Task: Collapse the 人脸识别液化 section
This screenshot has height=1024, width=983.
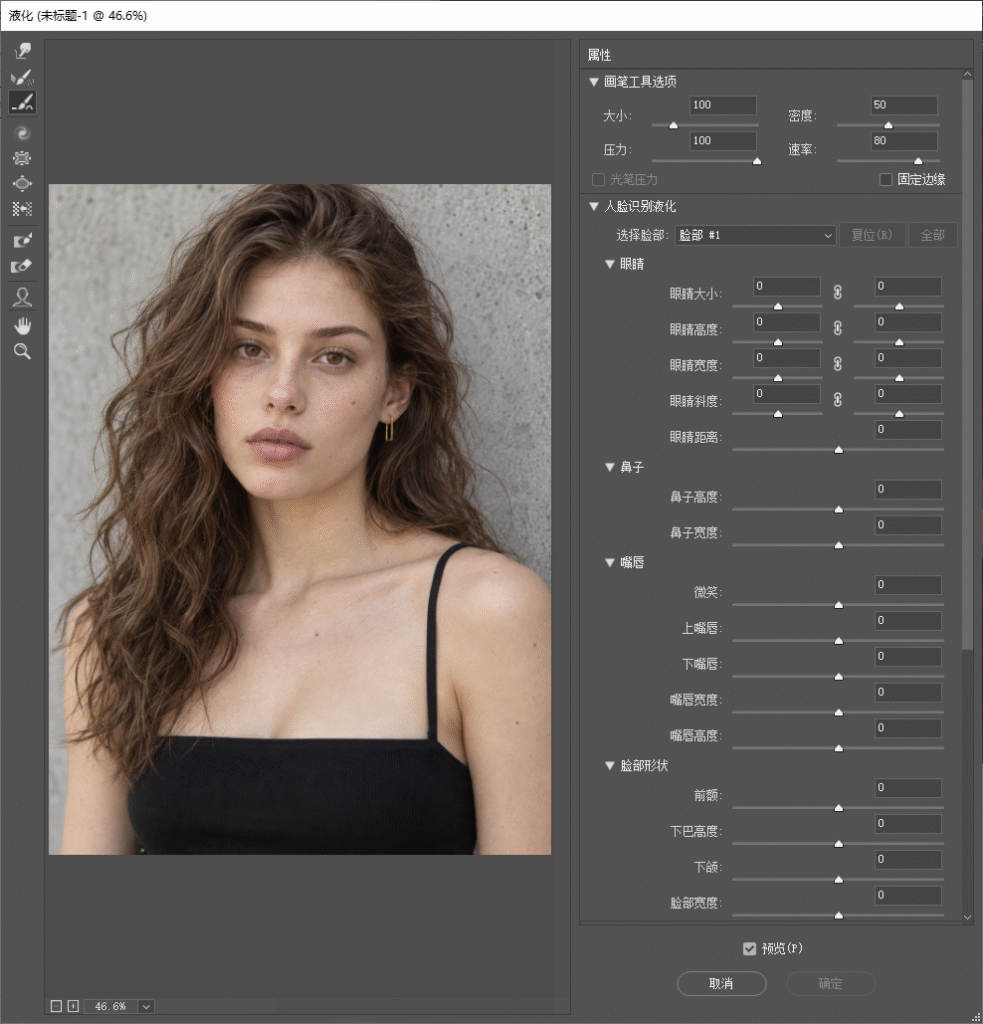Action: pos(594,206)
